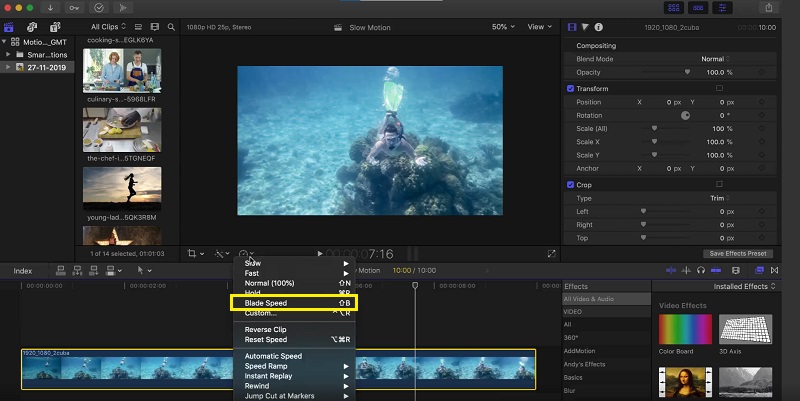Select Reverse Clip menu entry

coord(266,329)
